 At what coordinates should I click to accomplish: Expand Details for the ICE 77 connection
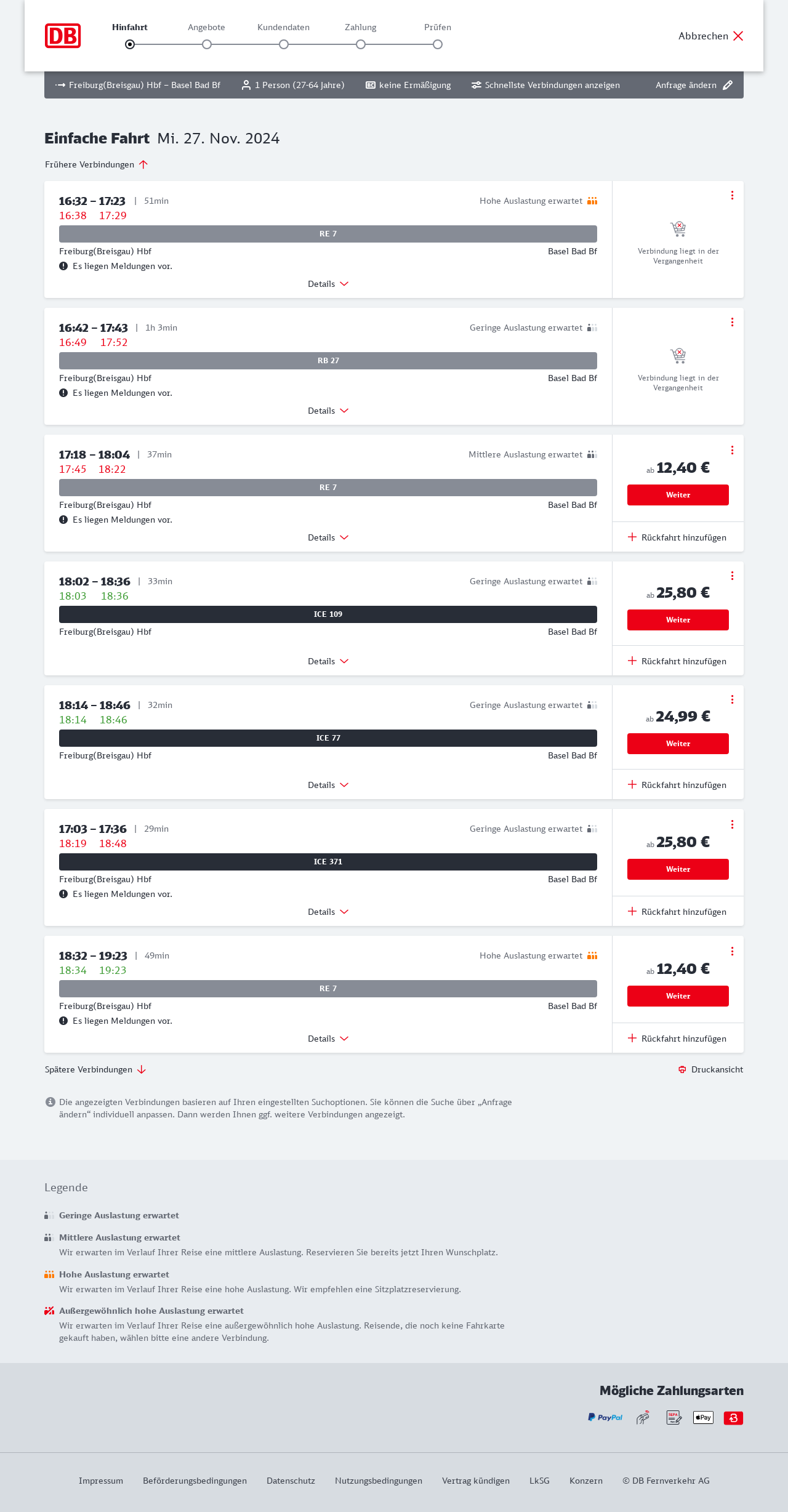click(x=328, y=785)
